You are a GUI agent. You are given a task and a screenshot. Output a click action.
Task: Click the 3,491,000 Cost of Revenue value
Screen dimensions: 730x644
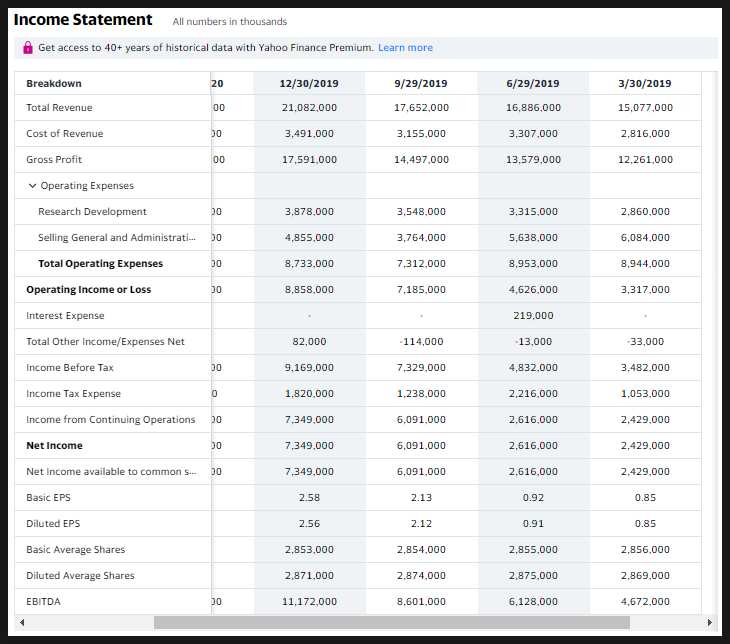coord(309,134)
